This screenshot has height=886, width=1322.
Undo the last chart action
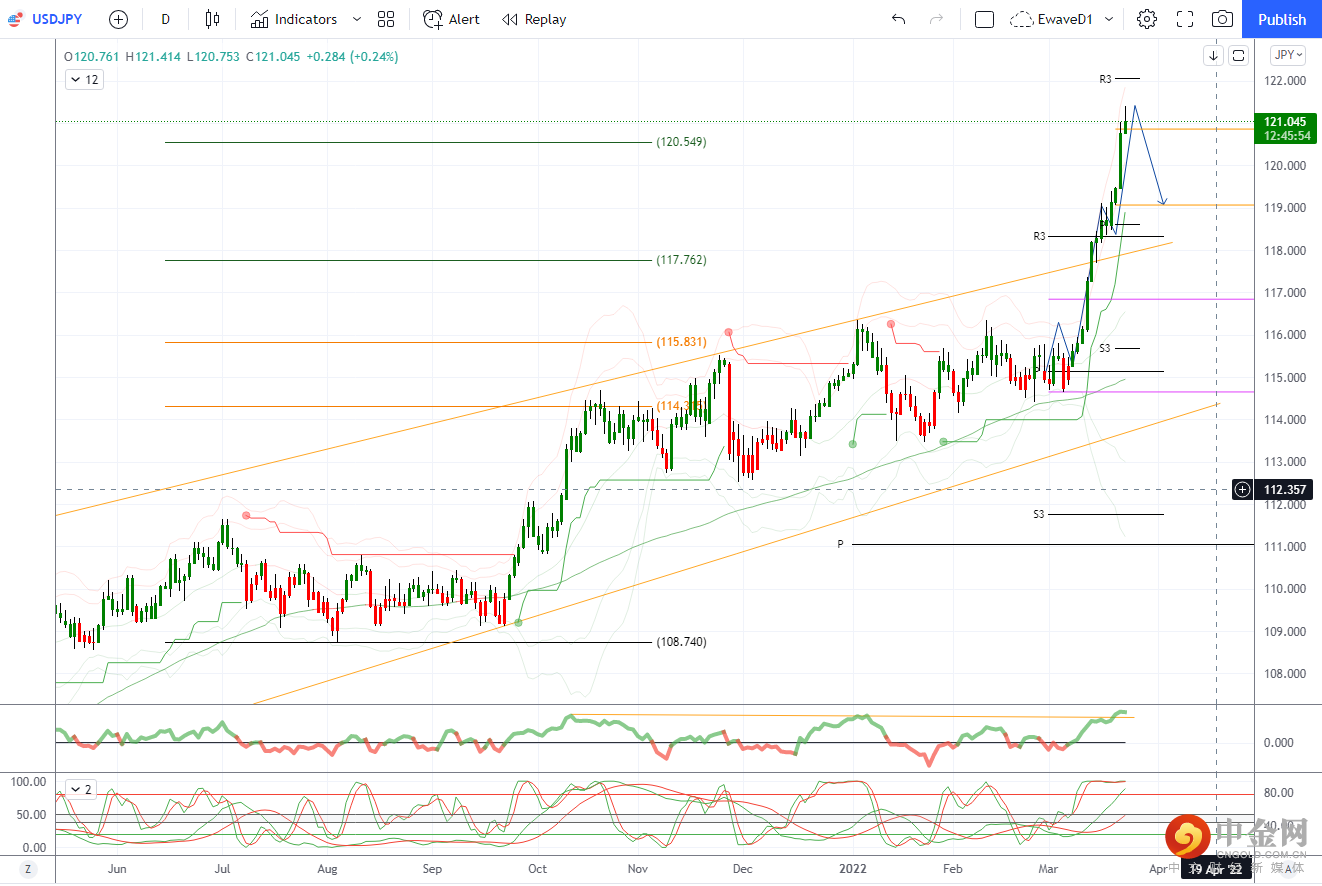pyautogui.click(x=898, y=19)
